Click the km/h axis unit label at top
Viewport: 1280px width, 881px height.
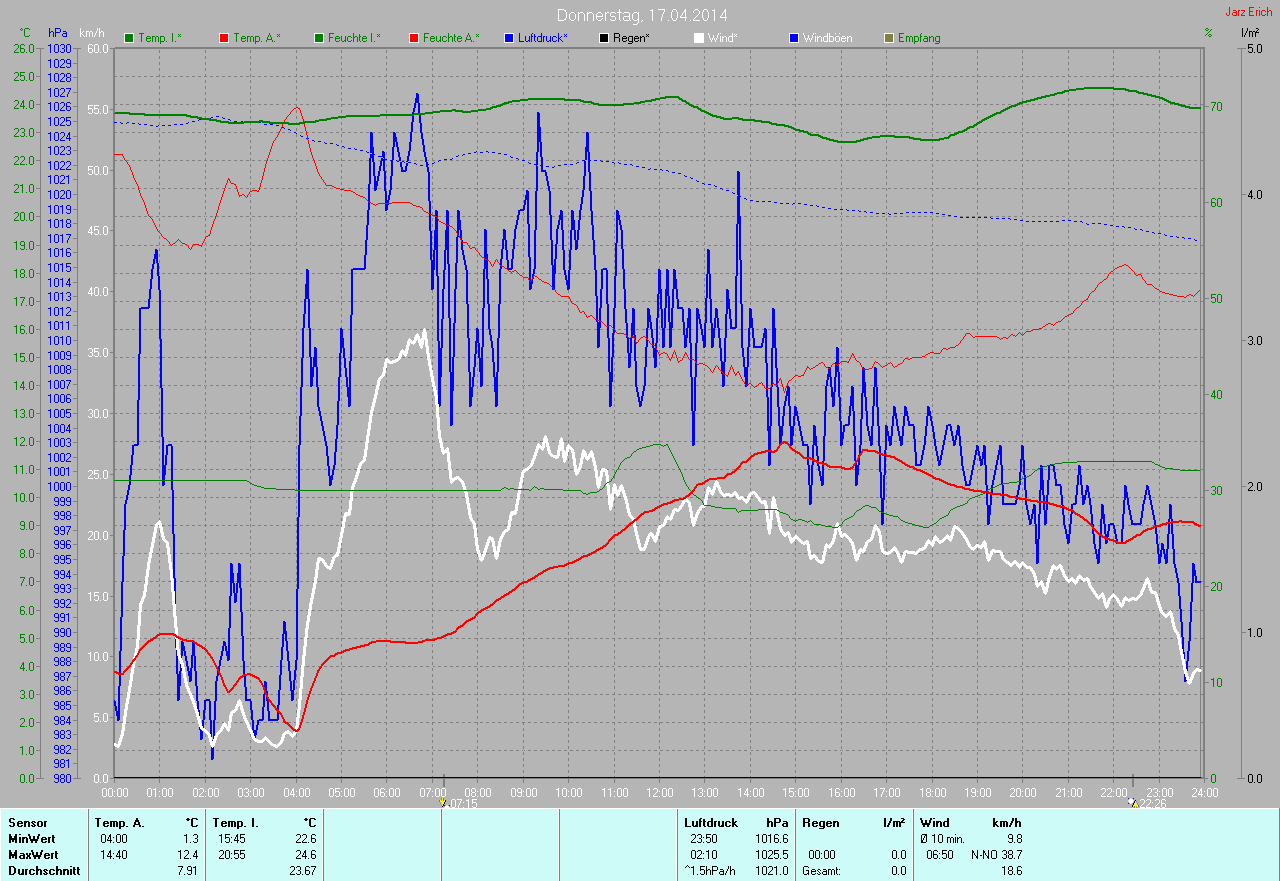coord(93,33)
